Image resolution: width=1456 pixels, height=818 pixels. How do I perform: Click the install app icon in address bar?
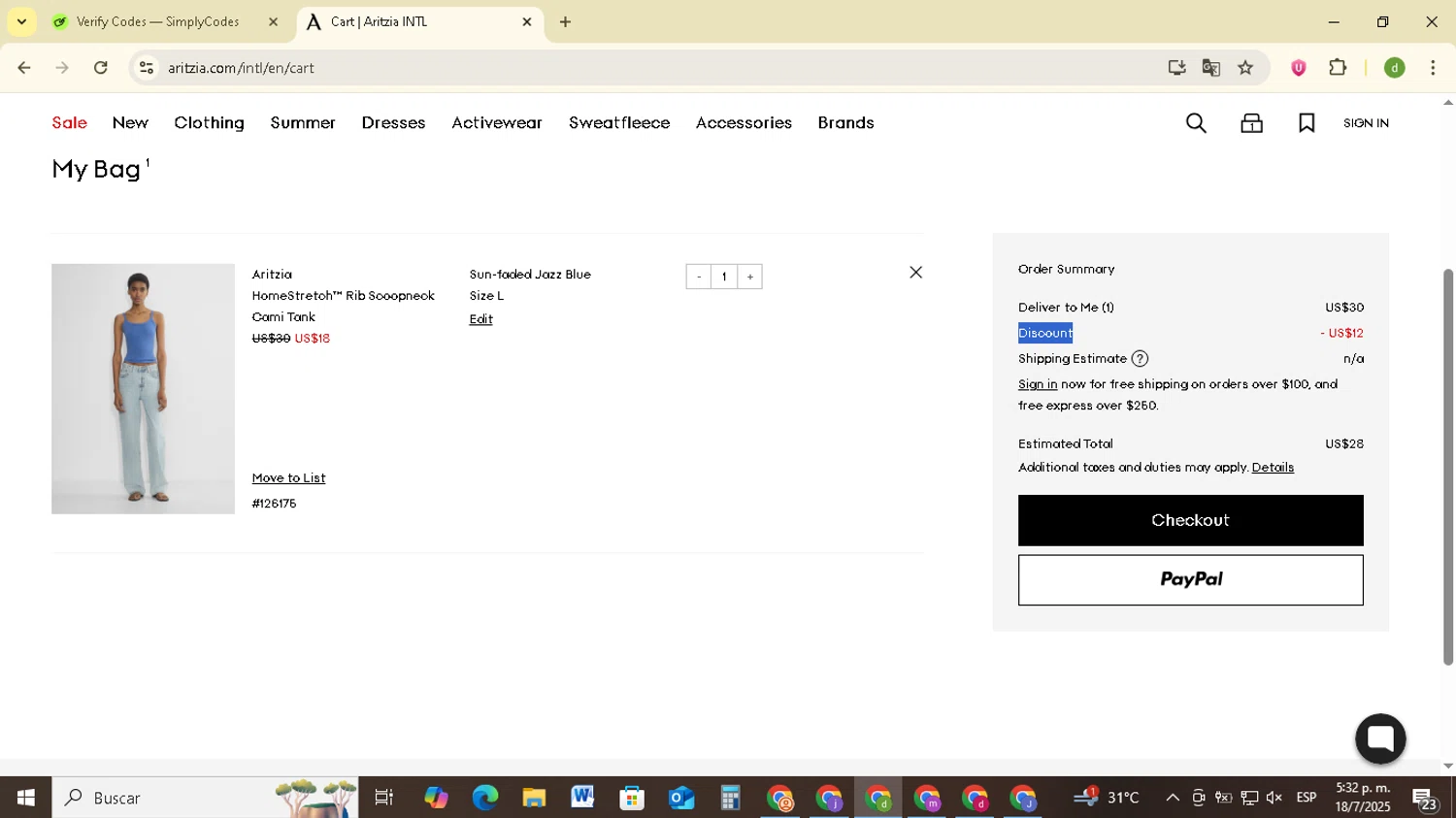(x=1176, y=68)
